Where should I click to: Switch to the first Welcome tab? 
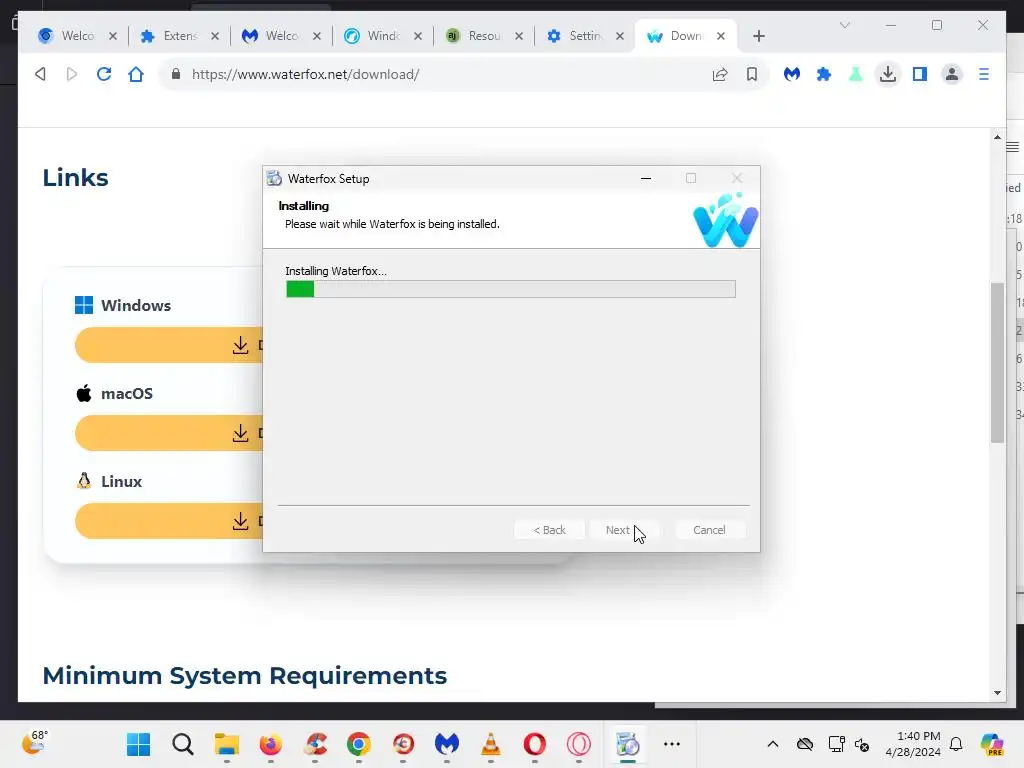pyautogui.click(x=78, y=36)
